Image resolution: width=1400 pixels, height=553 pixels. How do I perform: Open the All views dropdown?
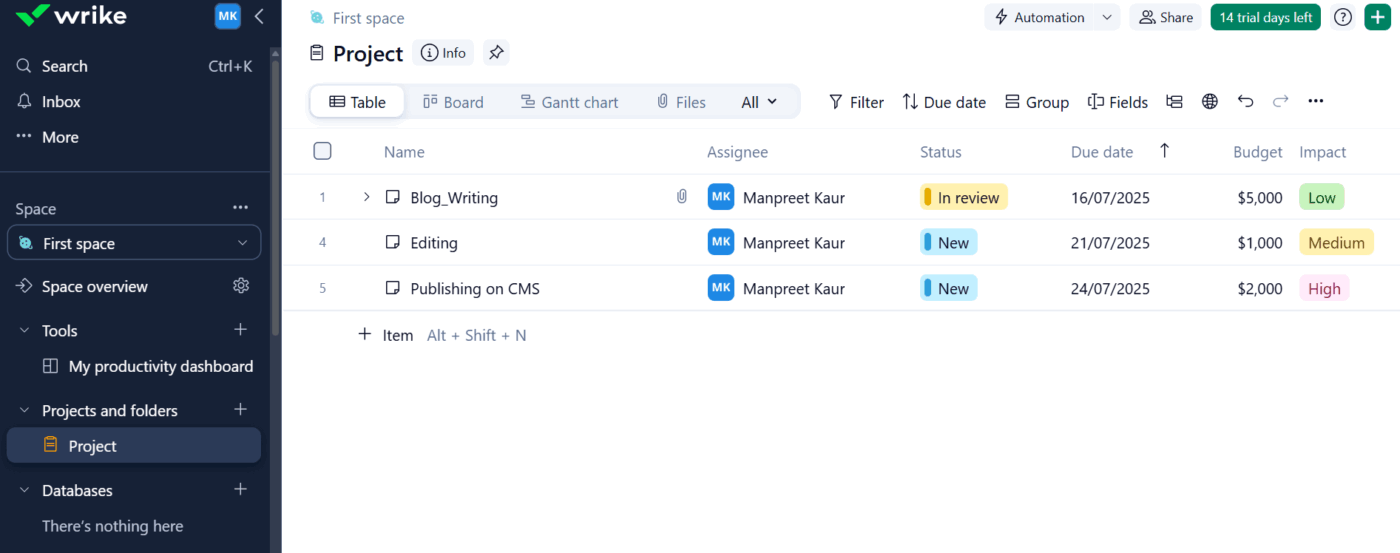(x=759, y=102)
